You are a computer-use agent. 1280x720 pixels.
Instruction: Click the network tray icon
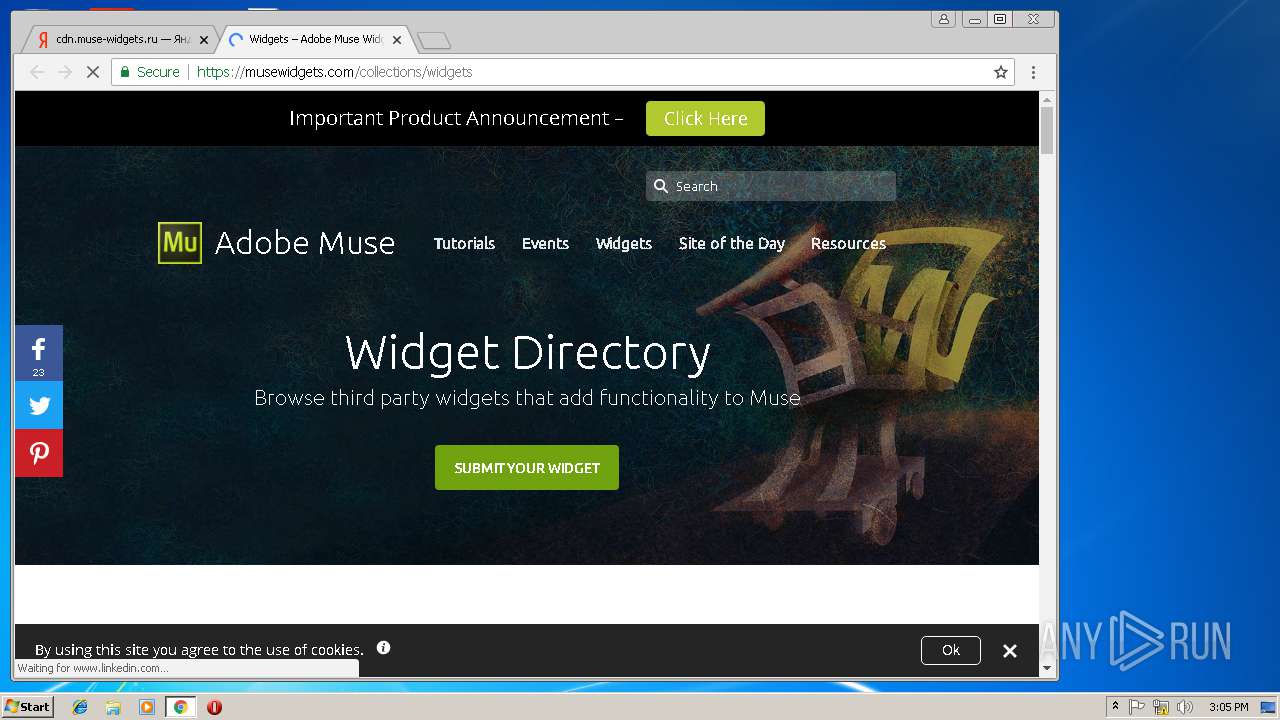(x=1161, y=707)
